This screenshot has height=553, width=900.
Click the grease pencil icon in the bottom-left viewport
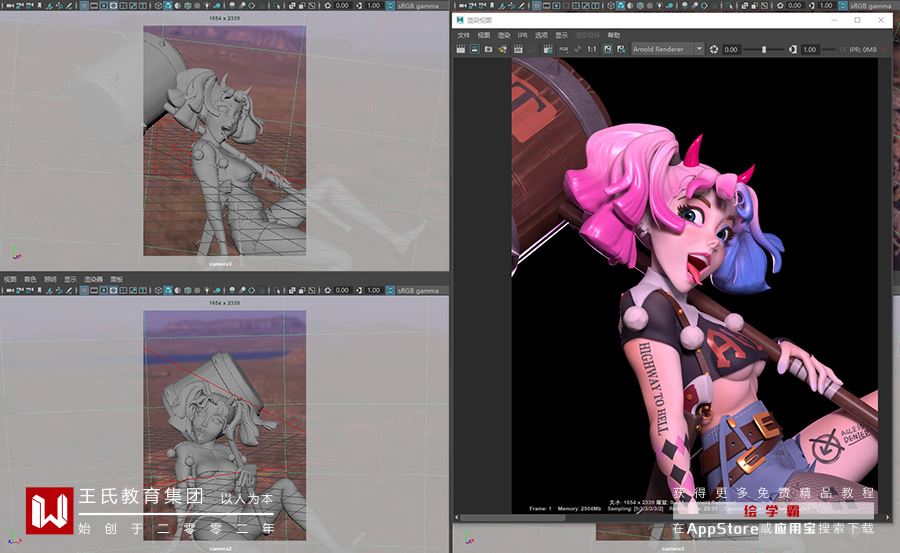[x=69, y=291]
